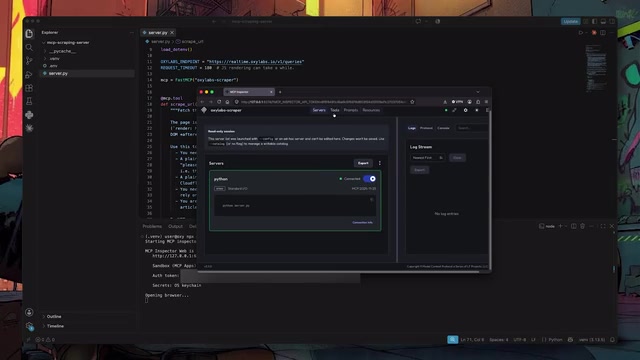Click the VPN indicator in the browser toolbar
640x360 pixels.
457,102
